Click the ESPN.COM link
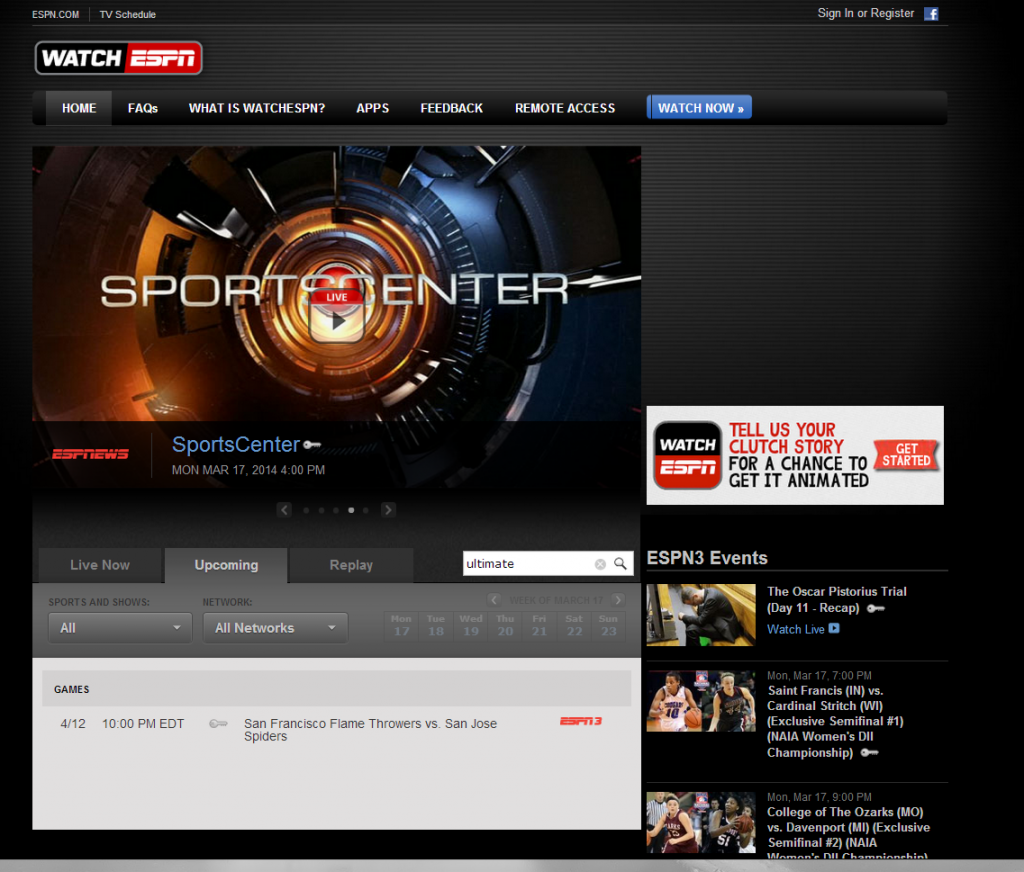This screenshot has width=1024, height=872. pyautogui.click(x=56, y=14)
